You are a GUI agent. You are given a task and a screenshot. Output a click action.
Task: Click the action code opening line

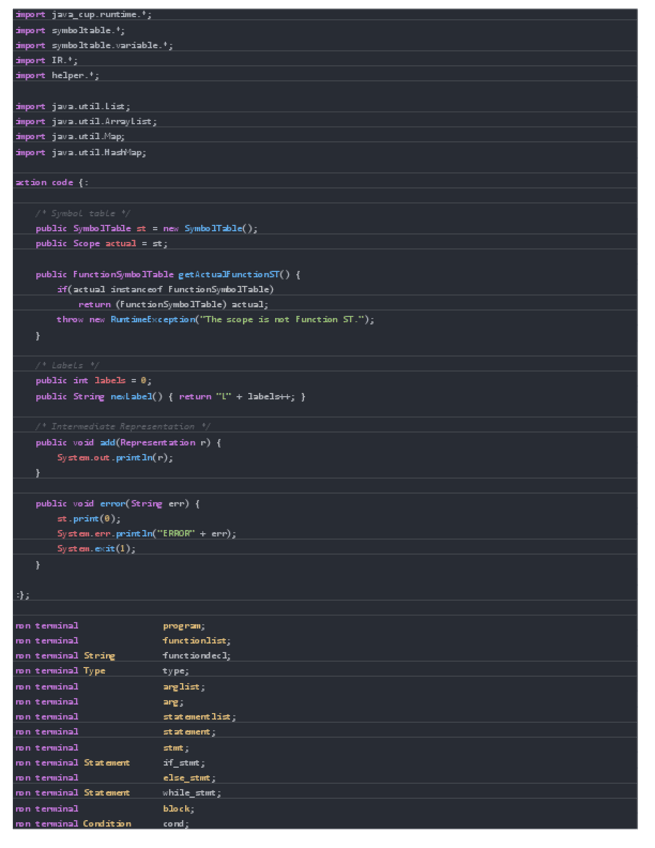coord(52,182)
